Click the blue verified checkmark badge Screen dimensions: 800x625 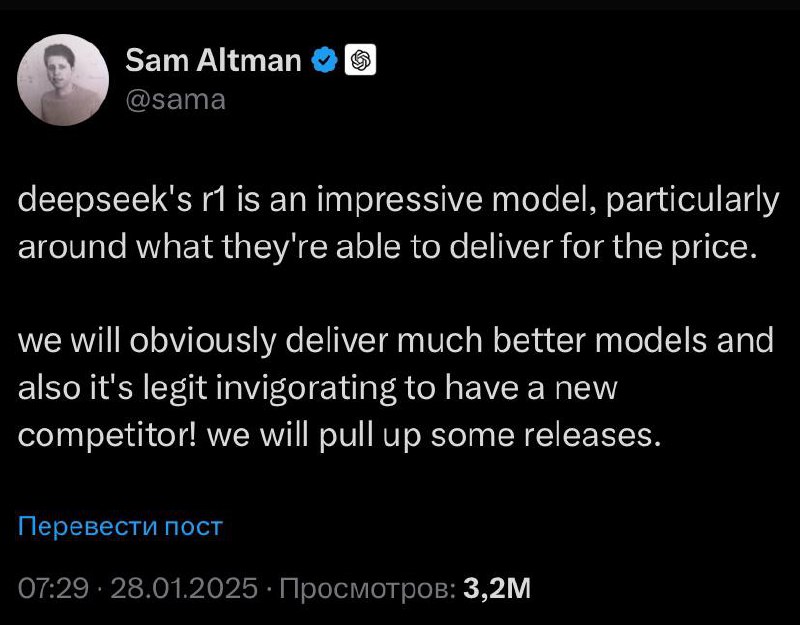point(324,60)
